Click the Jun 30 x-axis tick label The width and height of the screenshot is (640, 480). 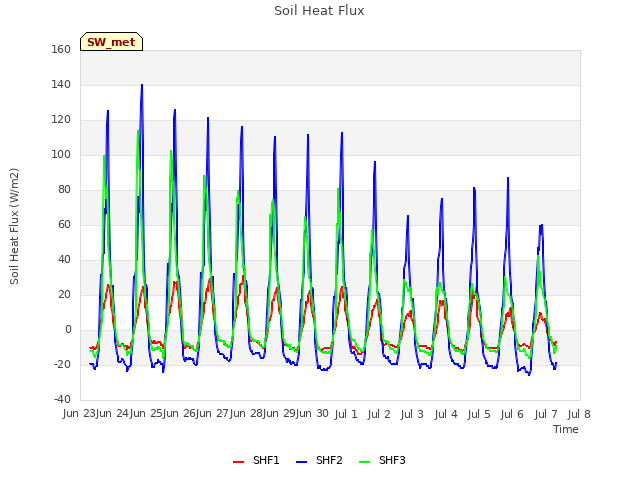[x=313, y=414]
